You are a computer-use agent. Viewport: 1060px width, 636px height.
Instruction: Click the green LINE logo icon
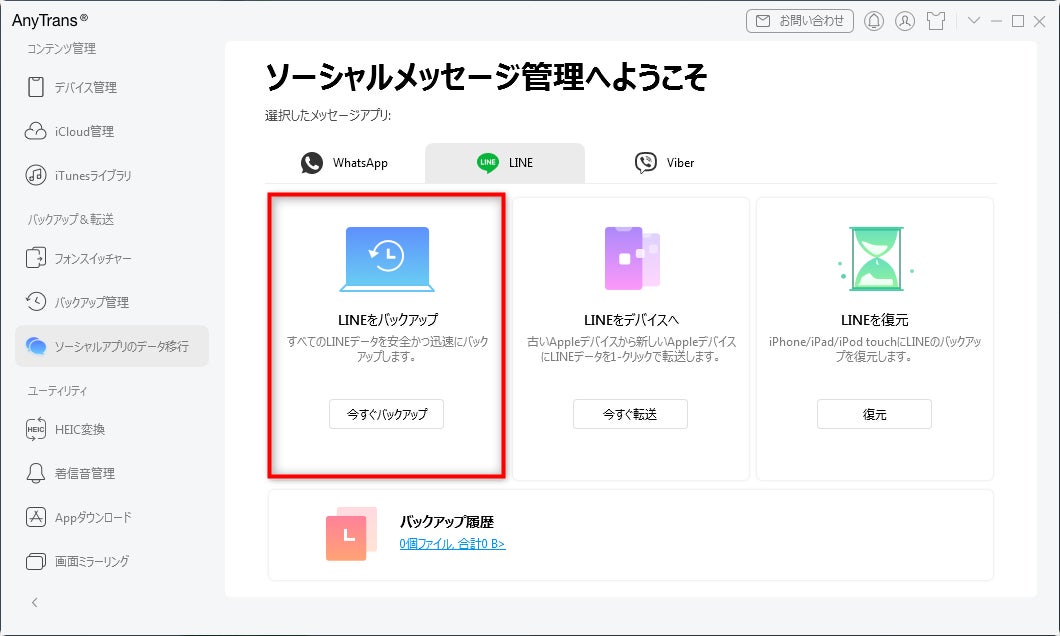click(487, 163)
